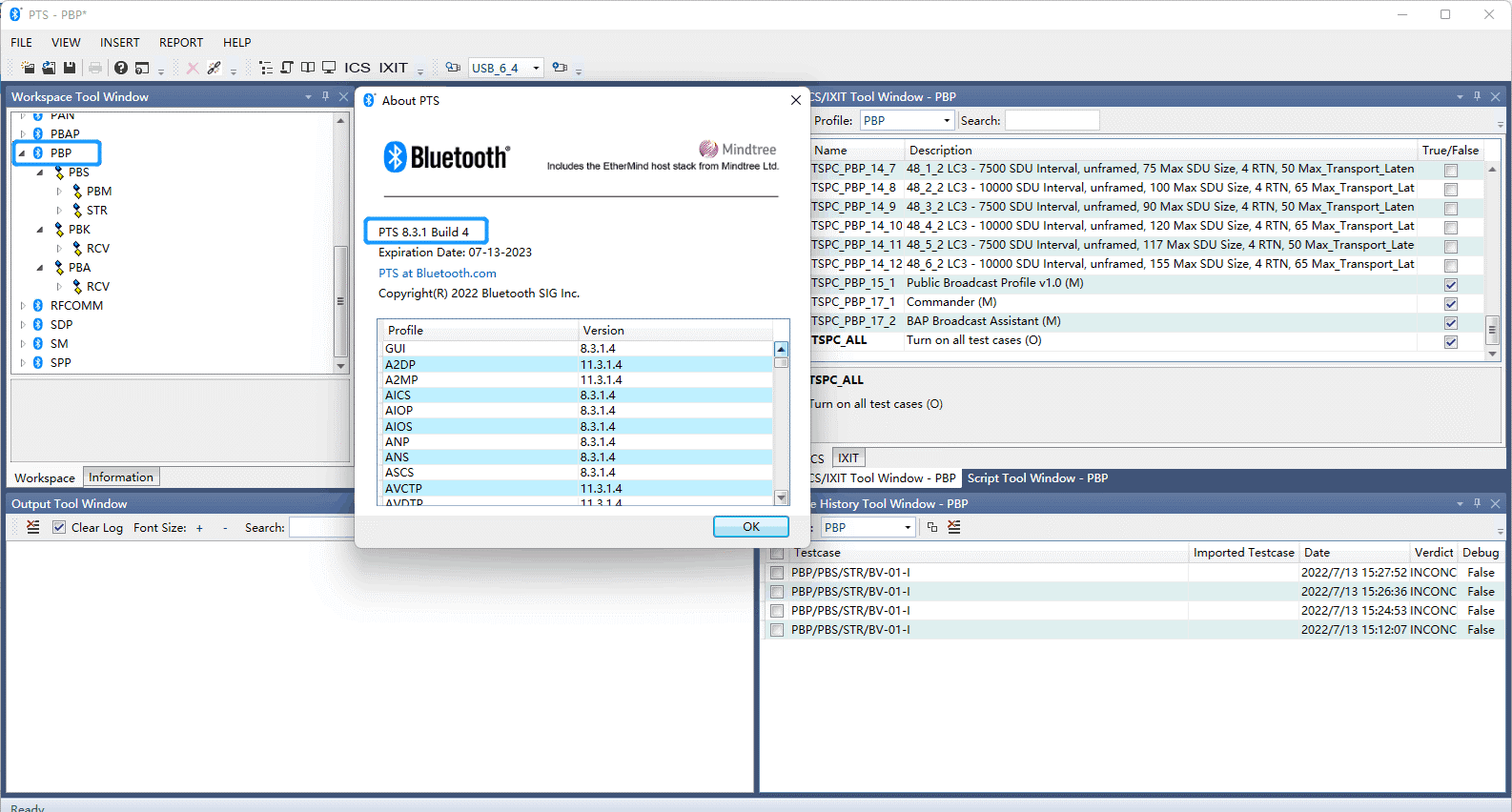Screen dimensions: 1512x812
Task: Click the Search field in the Output Tool Window
Action: (x=322, y=527)
